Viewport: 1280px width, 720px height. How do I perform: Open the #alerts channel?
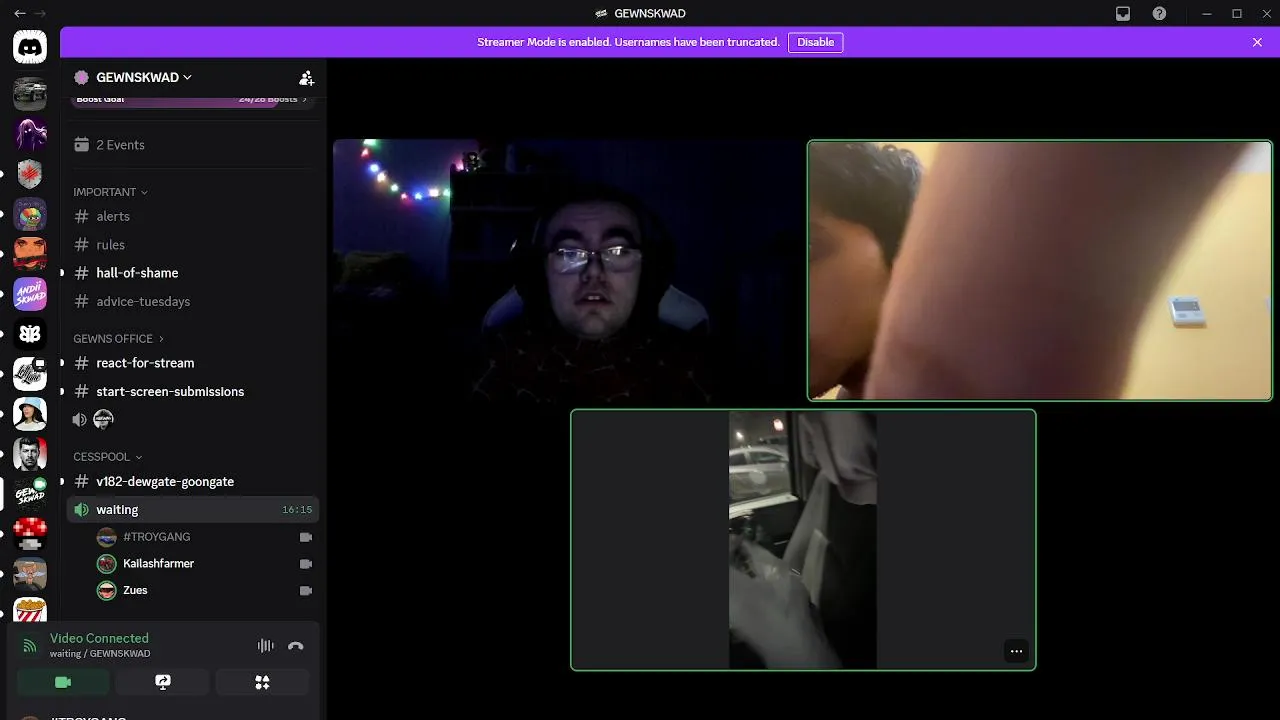point(193,216)
